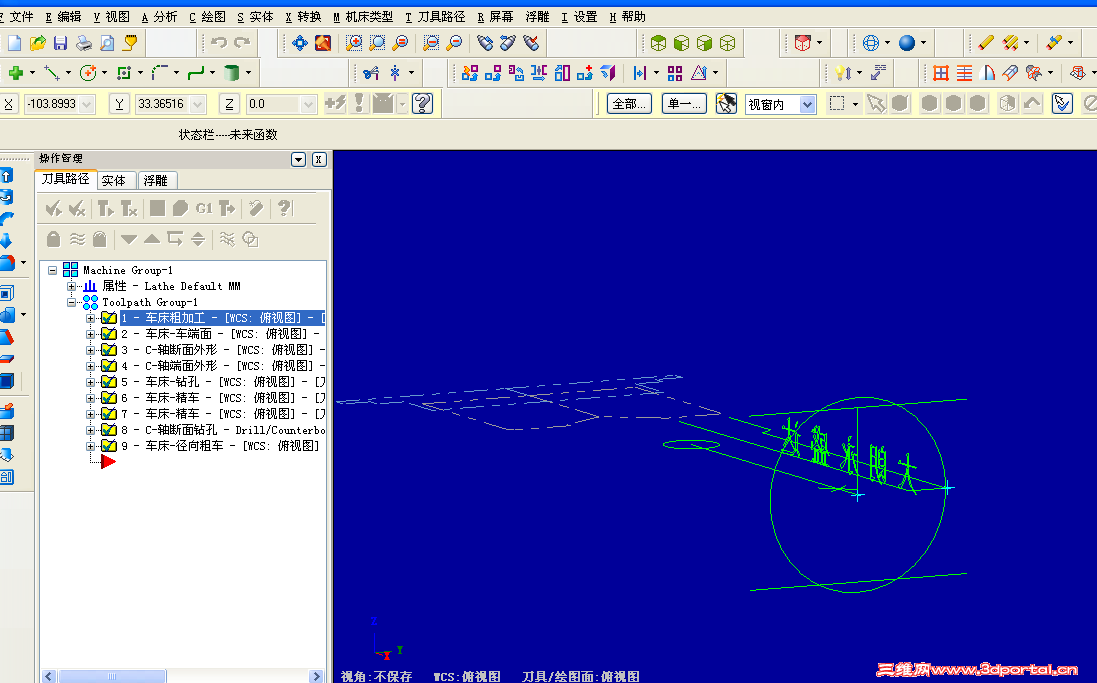Click the blue shaded sphere icon

click(x=907, y=43)
